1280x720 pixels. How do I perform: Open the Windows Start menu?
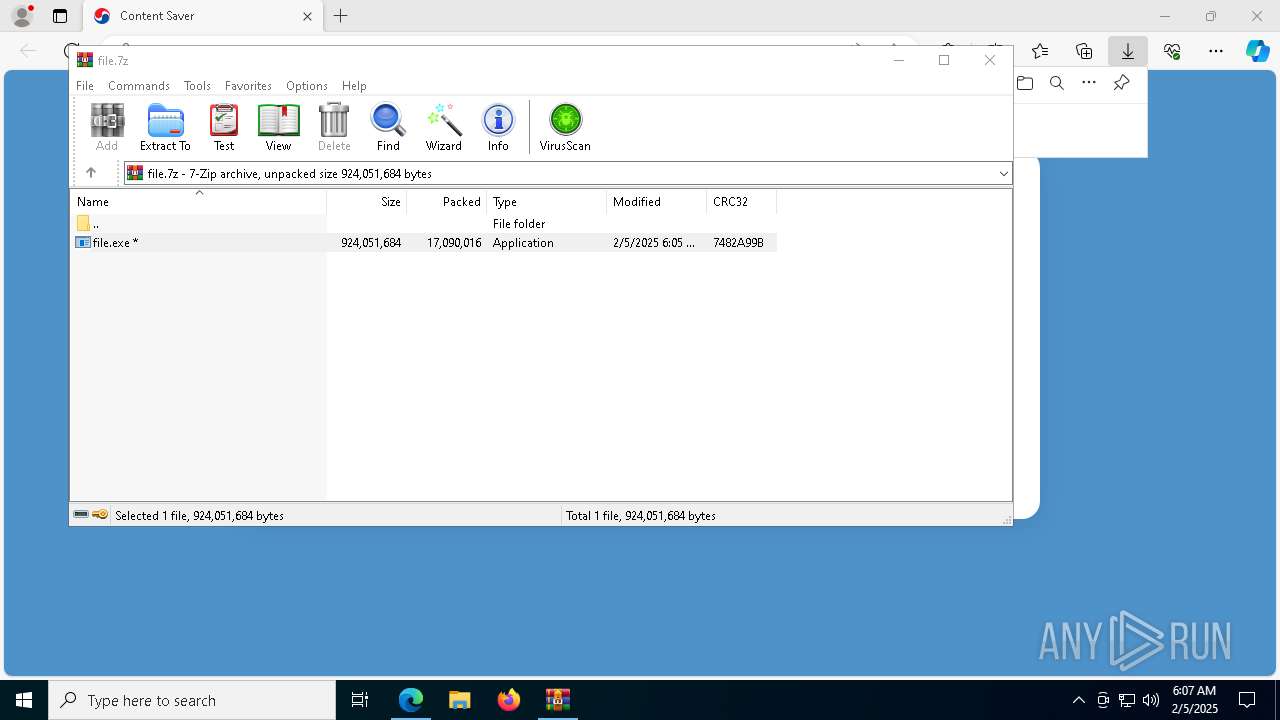[24, 700]
